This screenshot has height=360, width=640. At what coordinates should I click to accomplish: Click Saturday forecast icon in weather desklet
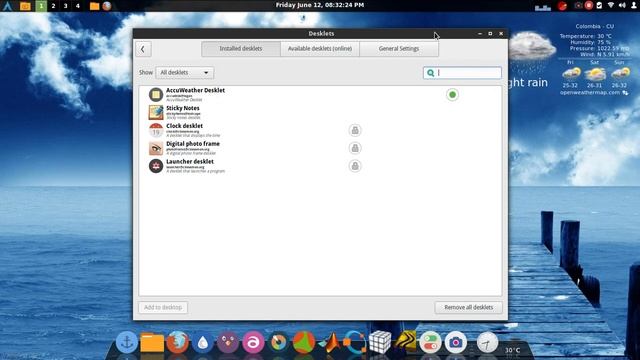tap(595, 73)
